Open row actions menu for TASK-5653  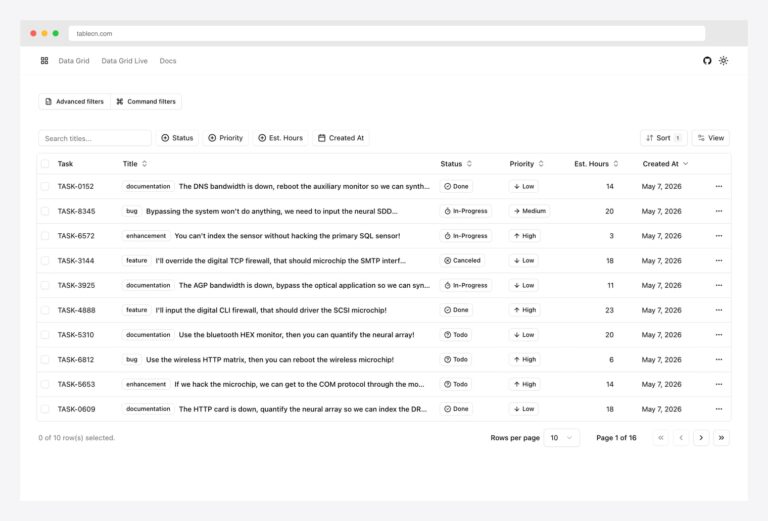(x=719, y=384)
